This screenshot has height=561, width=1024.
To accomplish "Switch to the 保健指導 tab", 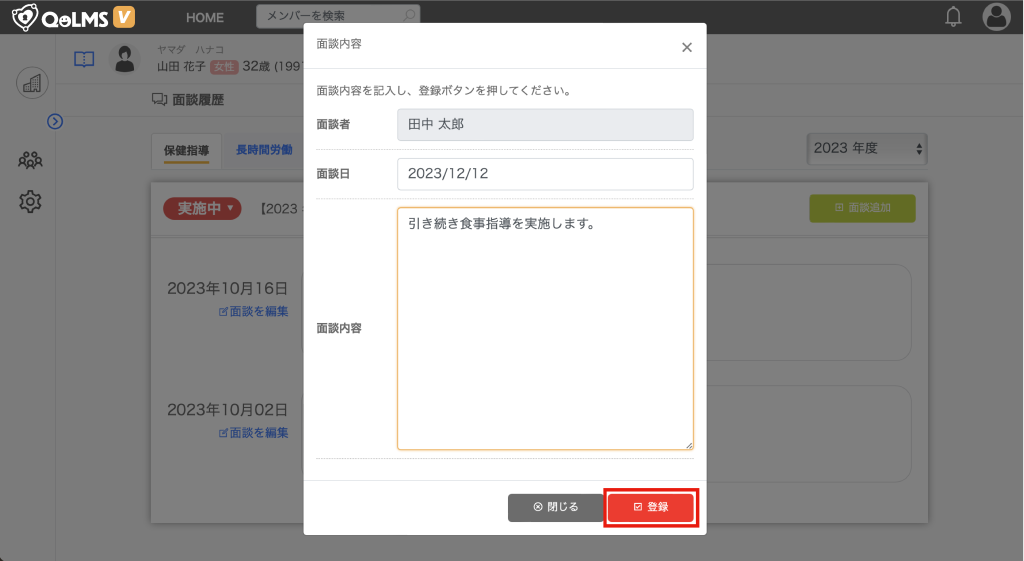I will [x=186, y=150].
